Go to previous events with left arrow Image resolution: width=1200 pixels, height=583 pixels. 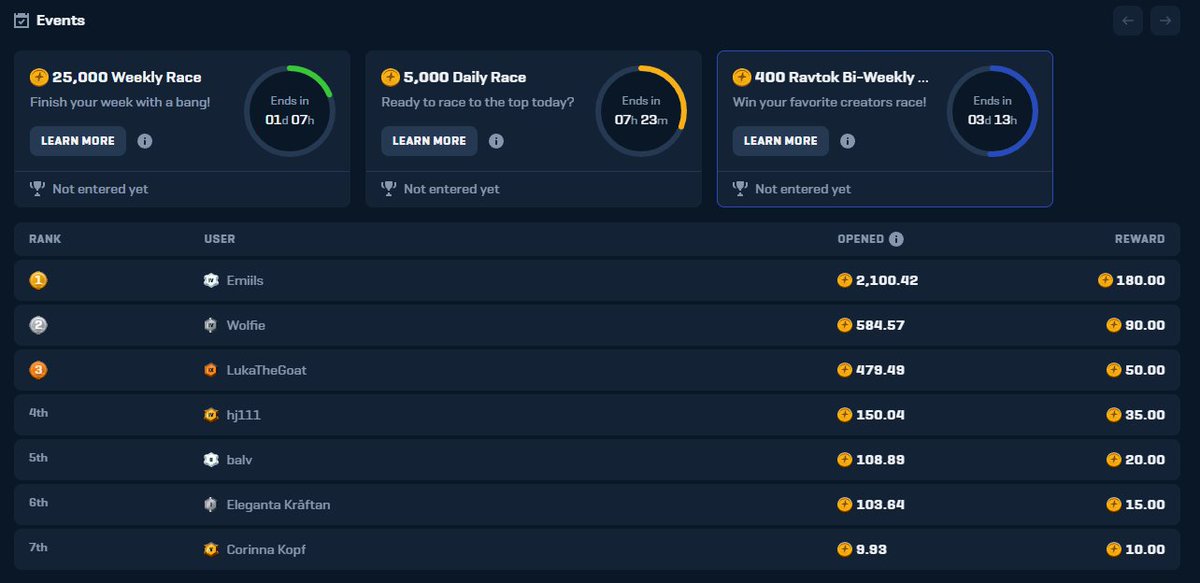1128,20
